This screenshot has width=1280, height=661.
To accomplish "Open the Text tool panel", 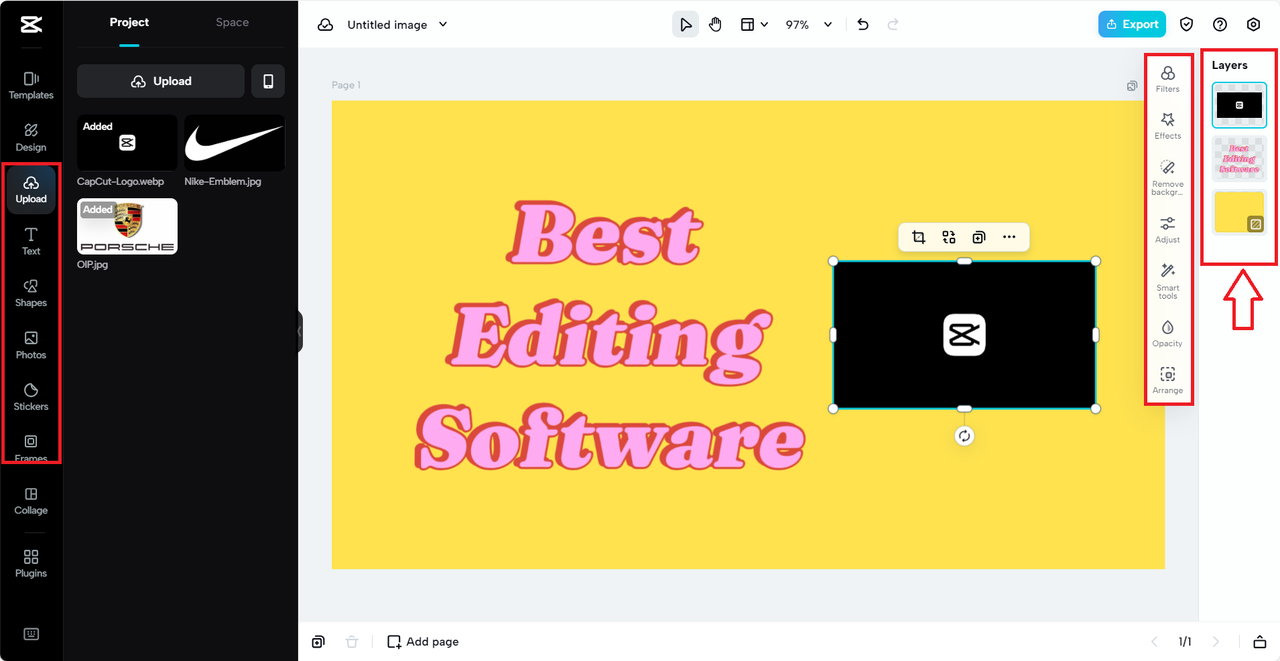I will click(x=31, y=241).
